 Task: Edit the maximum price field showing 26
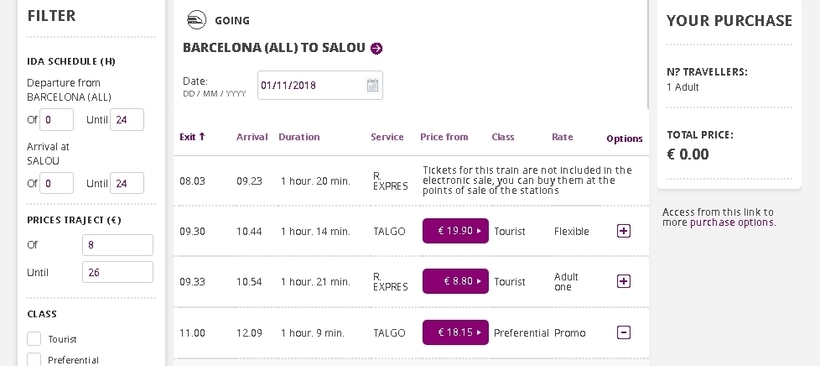pyautogui.click(x=118, y=272)
